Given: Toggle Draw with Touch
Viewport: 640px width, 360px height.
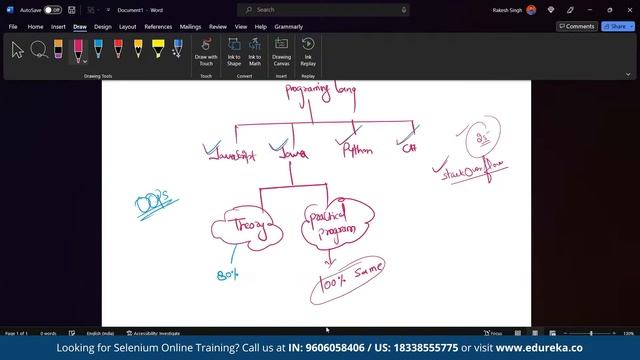Looking at the screenshot, I should 206,52.
